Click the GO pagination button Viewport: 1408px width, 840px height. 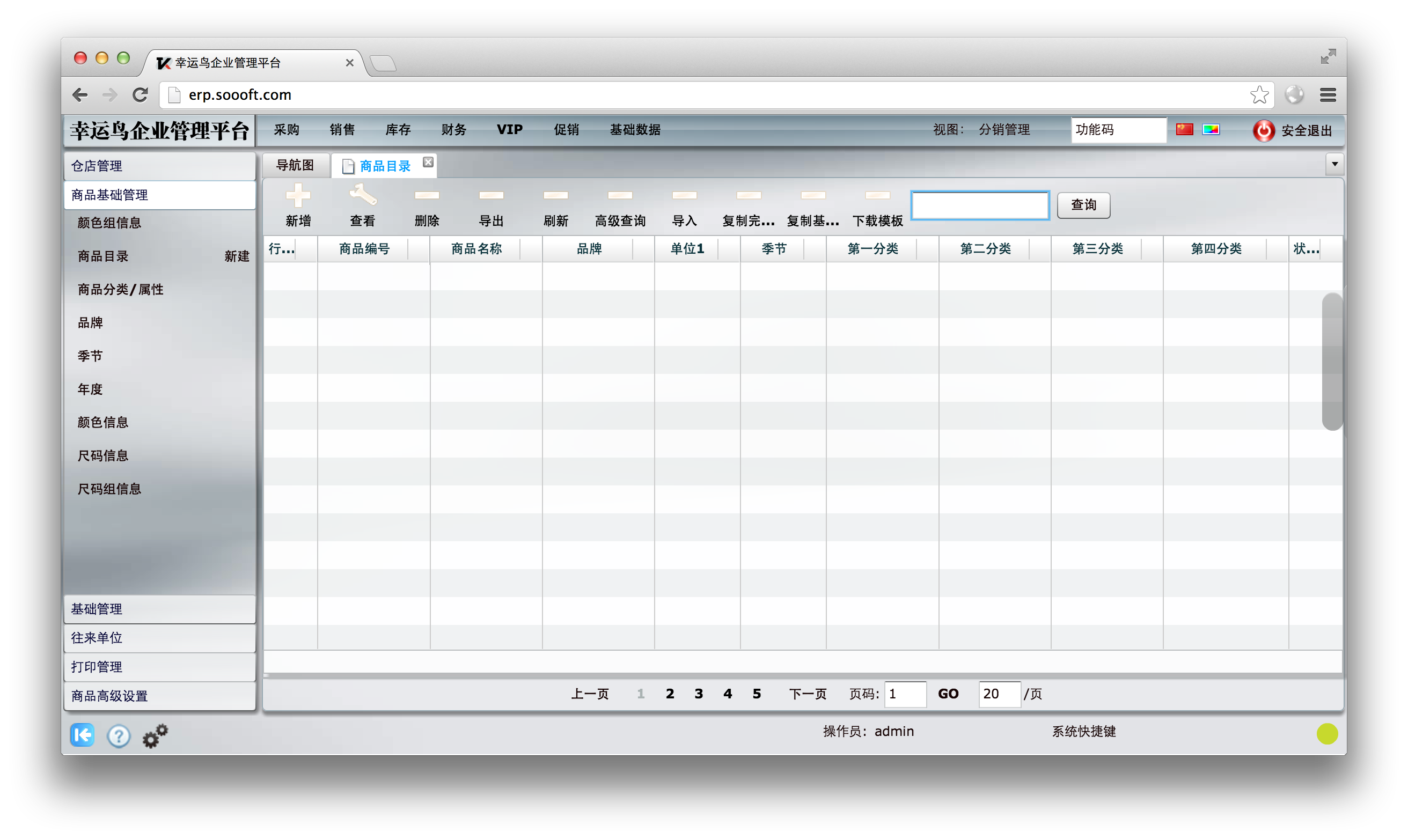948,694
